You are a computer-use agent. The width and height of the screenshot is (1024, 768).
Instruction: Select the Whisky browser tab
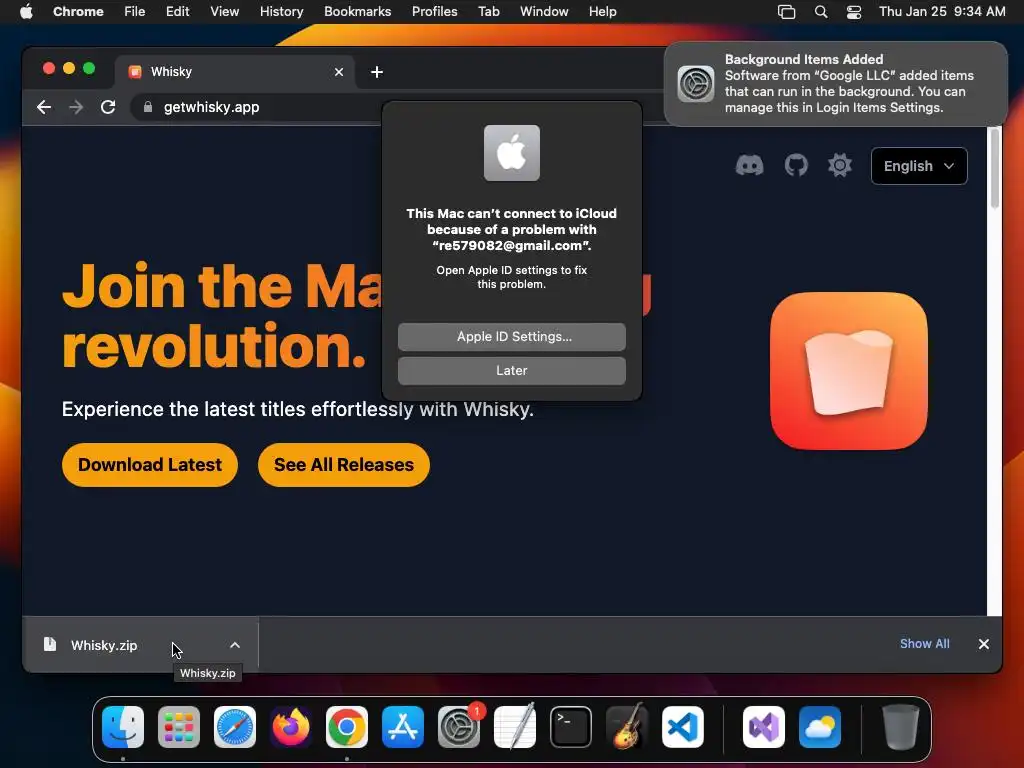(235, 72)
